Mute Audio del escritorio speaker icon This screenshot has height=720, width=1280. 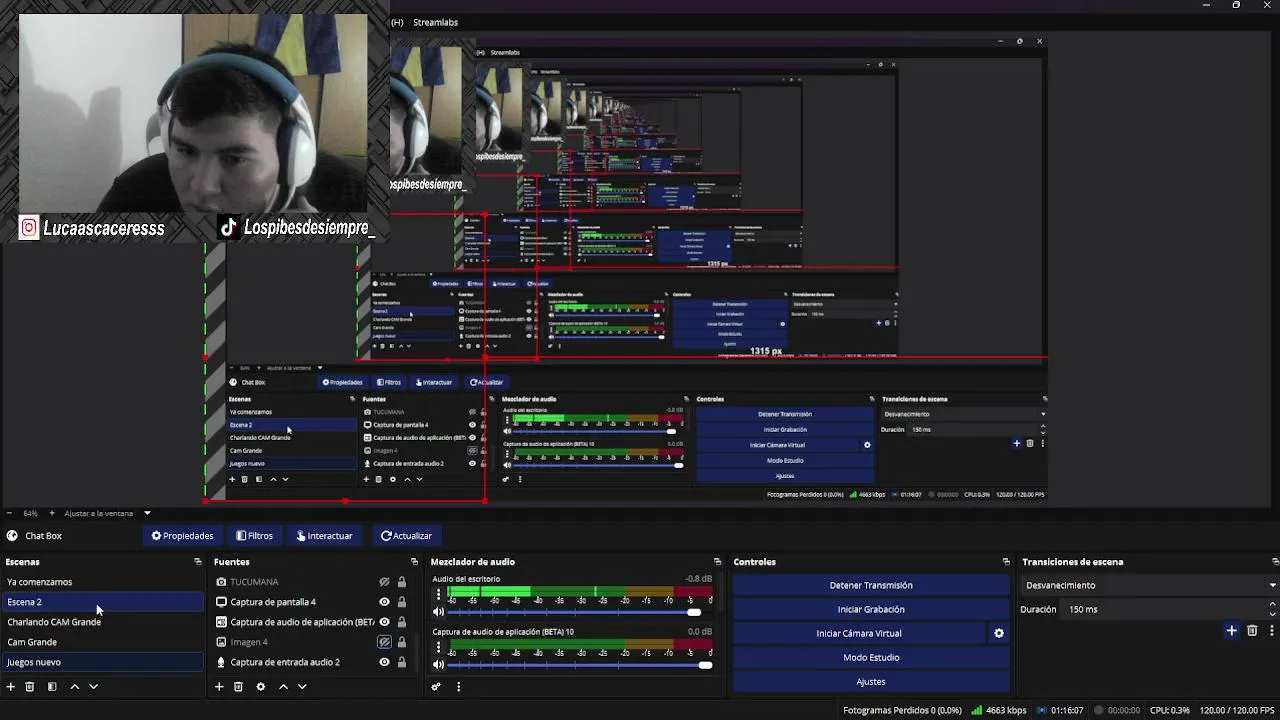(438, 612)
